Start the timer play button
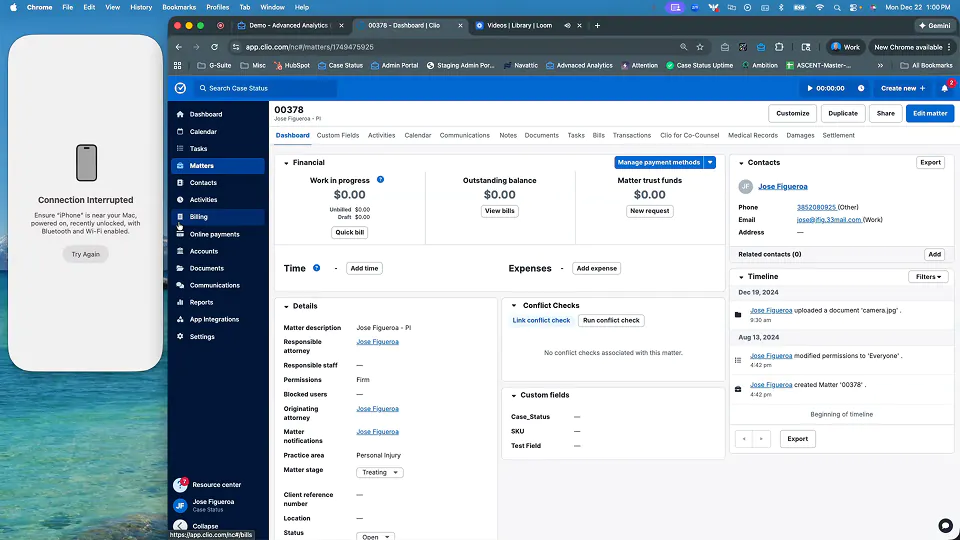 coord(811,88)
